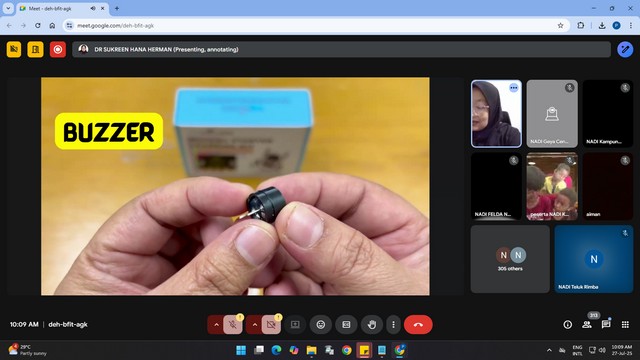Open the 305 others participants tile
The width and height of the screenshot is (640, 360).
click(x=510, y=259)
